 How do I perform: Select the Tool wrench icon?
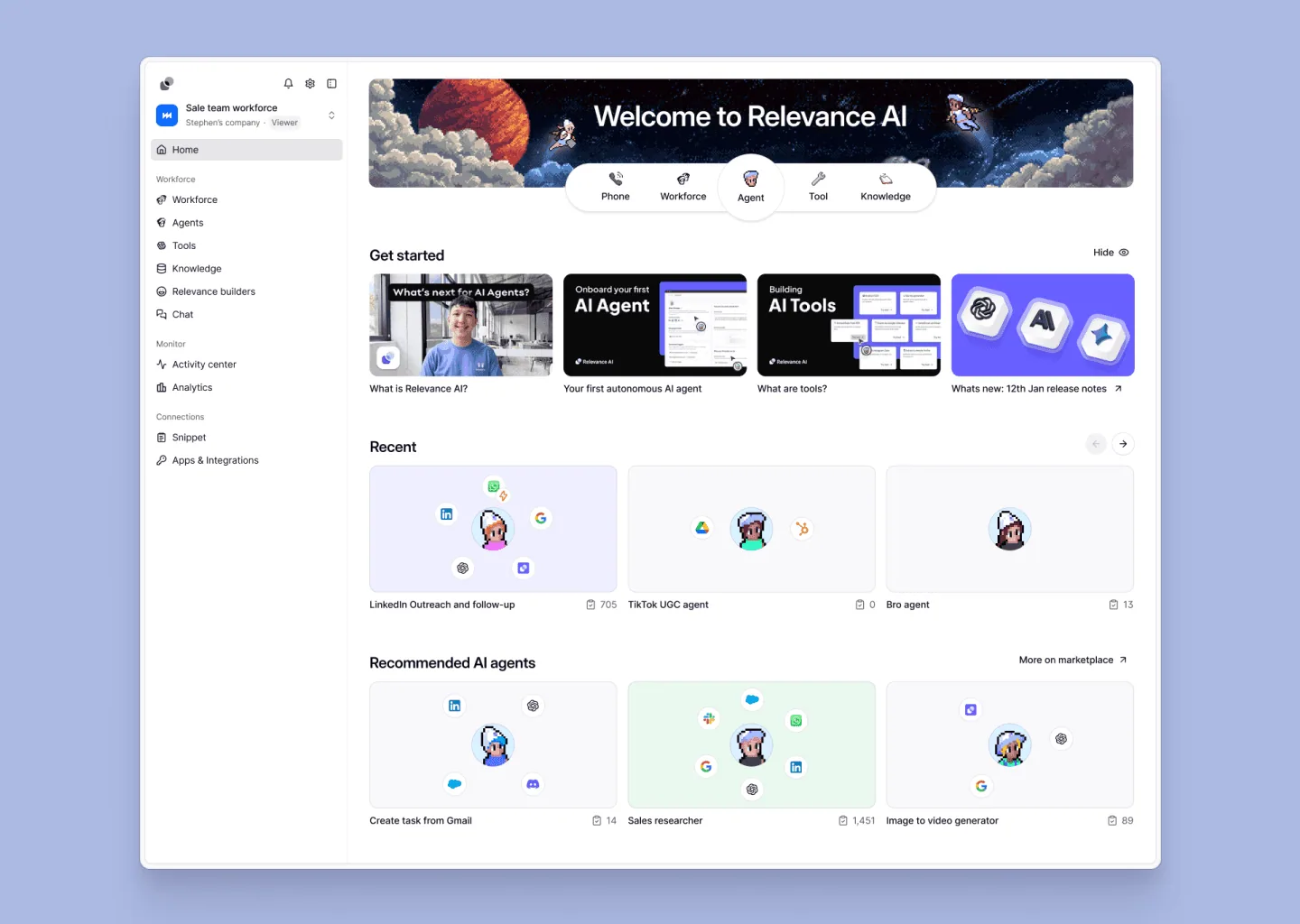(818, 179)
